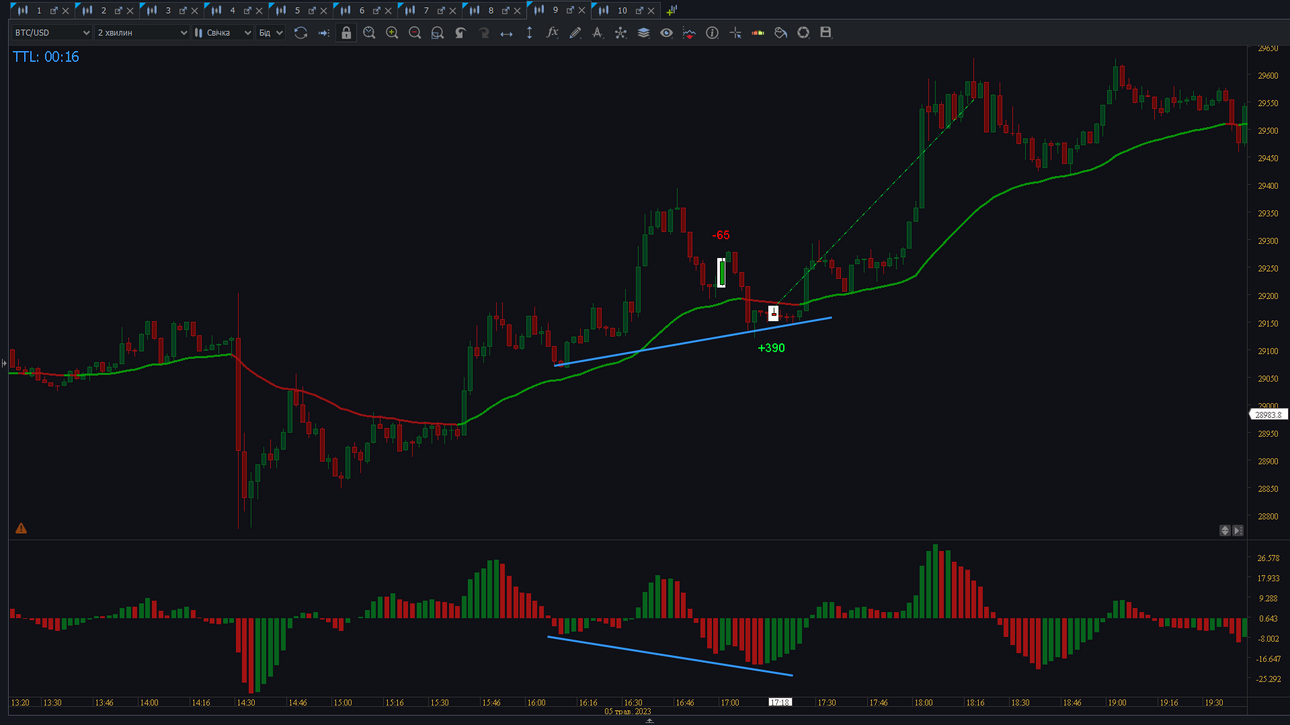
Task: Open the Свічка chart type dropdown
Action: (x=222, y=33)
